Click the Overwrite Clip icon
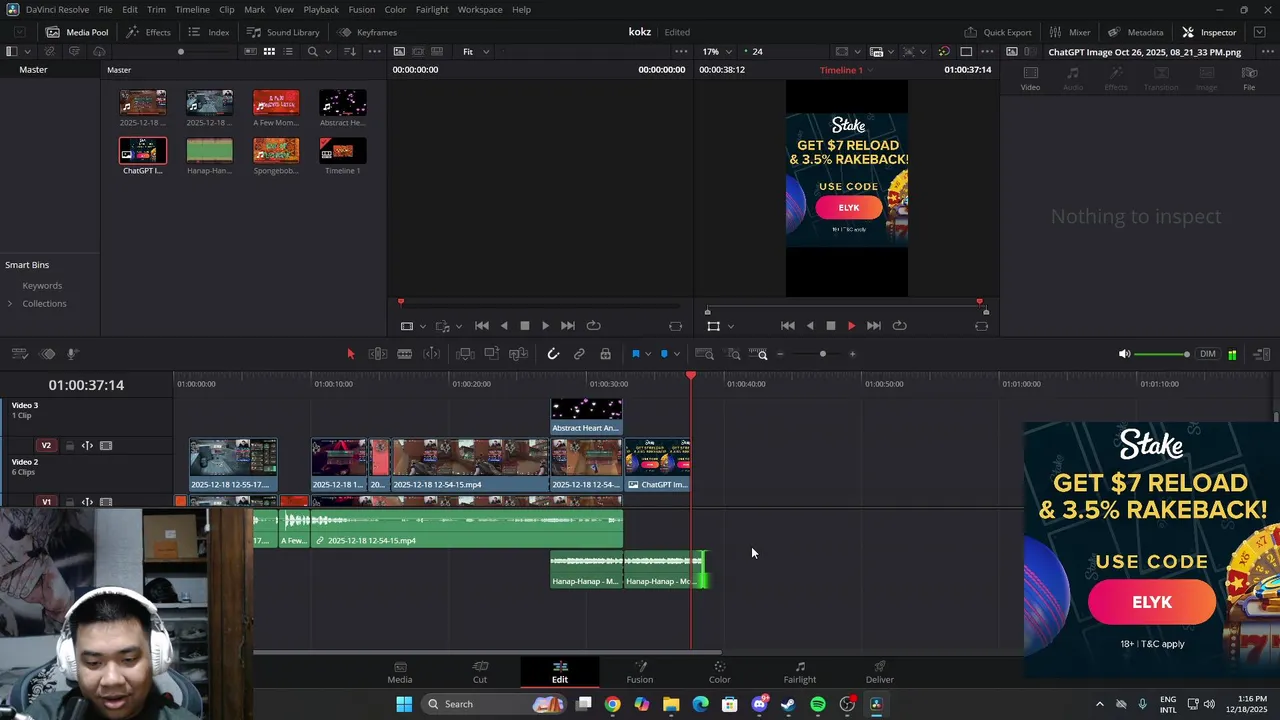This screenshot has width=1280, height=720. [491, 354]
